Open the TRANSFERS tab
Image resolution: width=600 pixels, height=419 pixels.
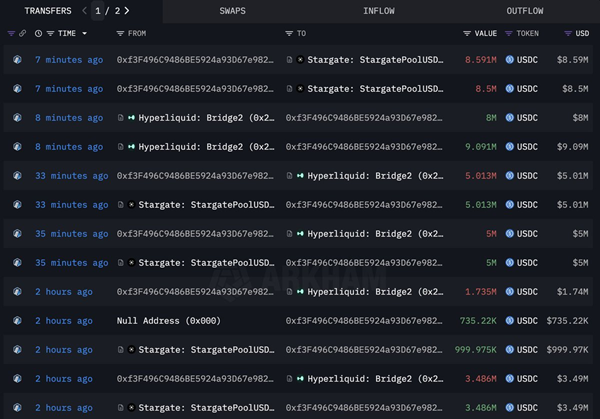[48, 11]
